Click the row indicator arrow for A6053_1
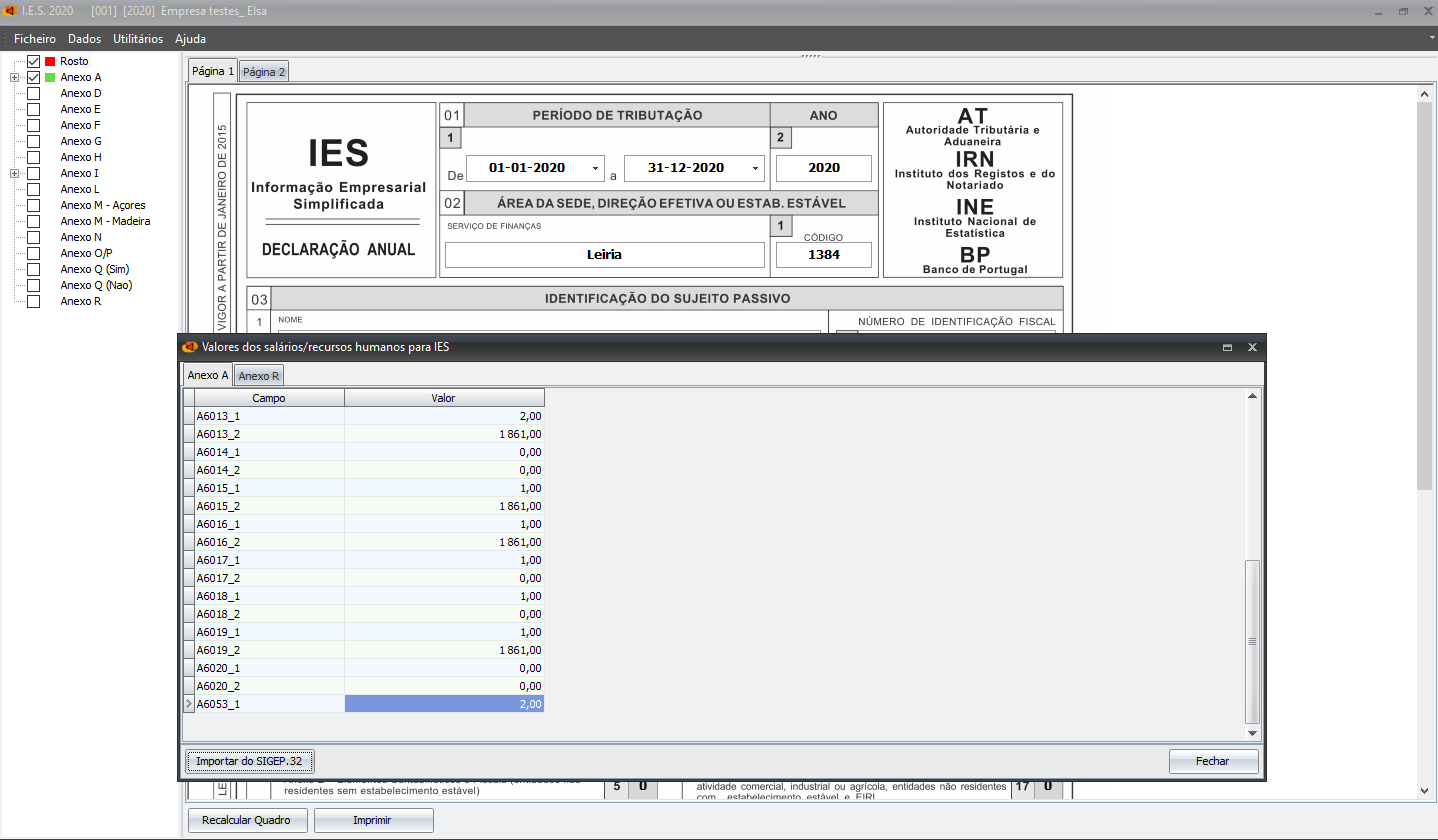1438x840 pixels. [x=189, y=705]
